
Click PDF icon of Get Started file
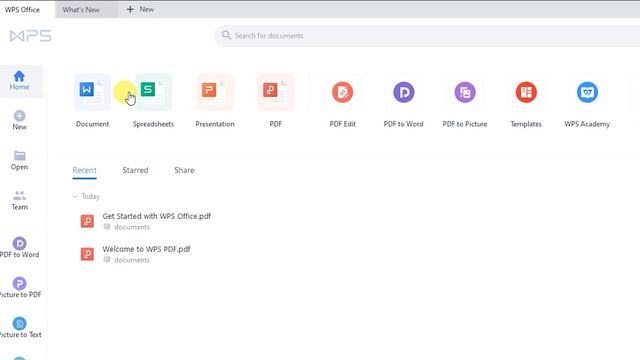click(x=87, y=221)
